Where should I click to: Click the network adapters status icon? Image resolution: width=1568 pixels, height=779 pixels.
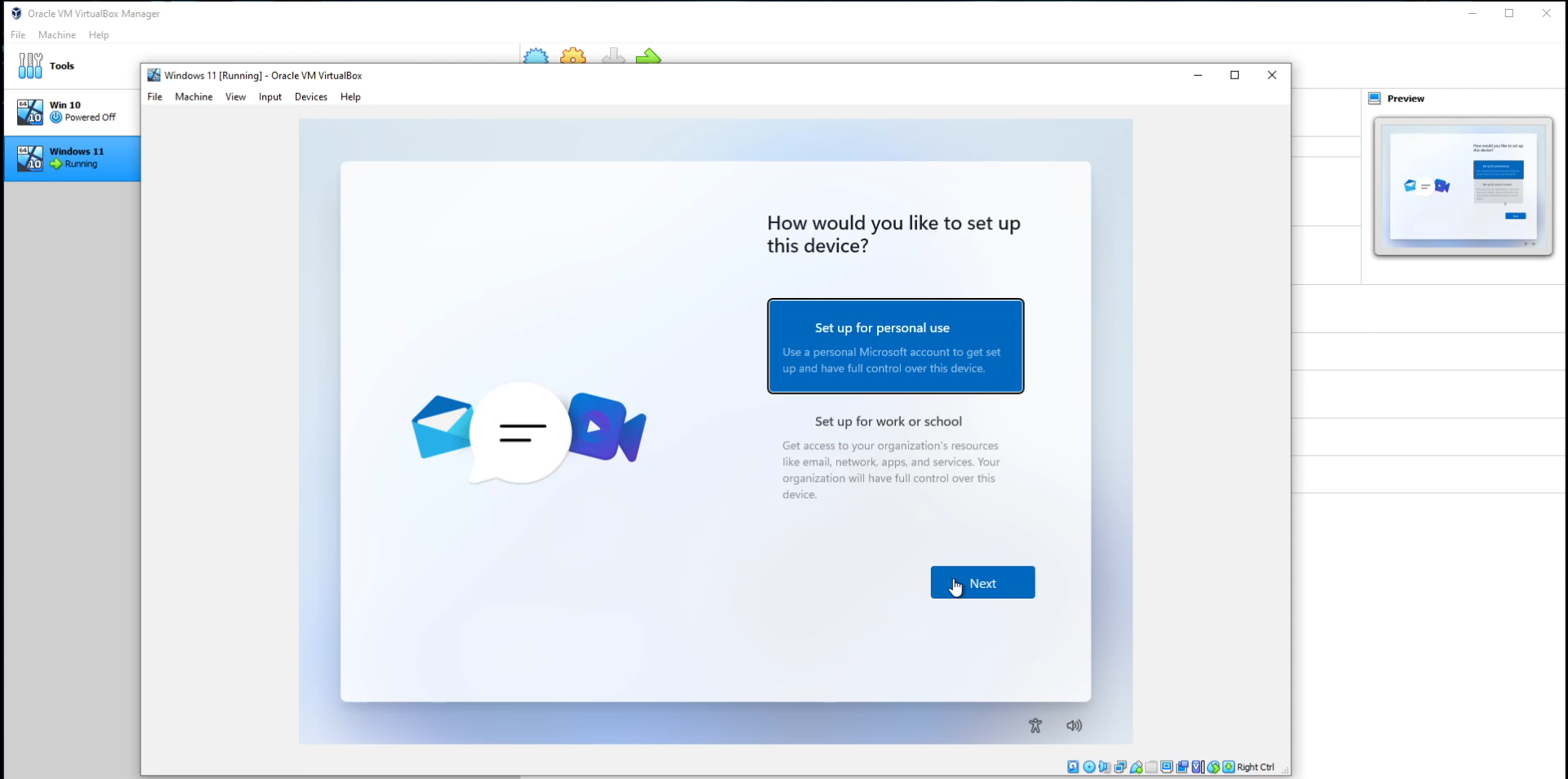pos(1120,767)
